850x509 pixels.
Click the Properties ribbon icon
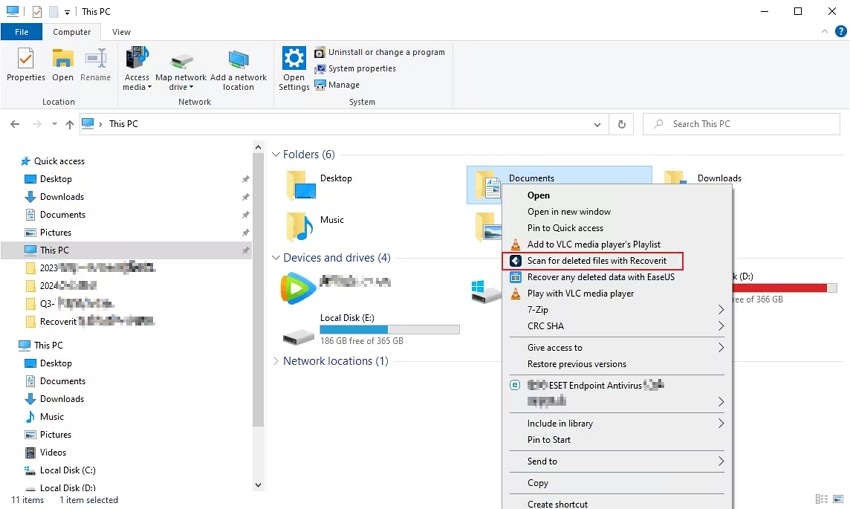[x=25, y=59]
